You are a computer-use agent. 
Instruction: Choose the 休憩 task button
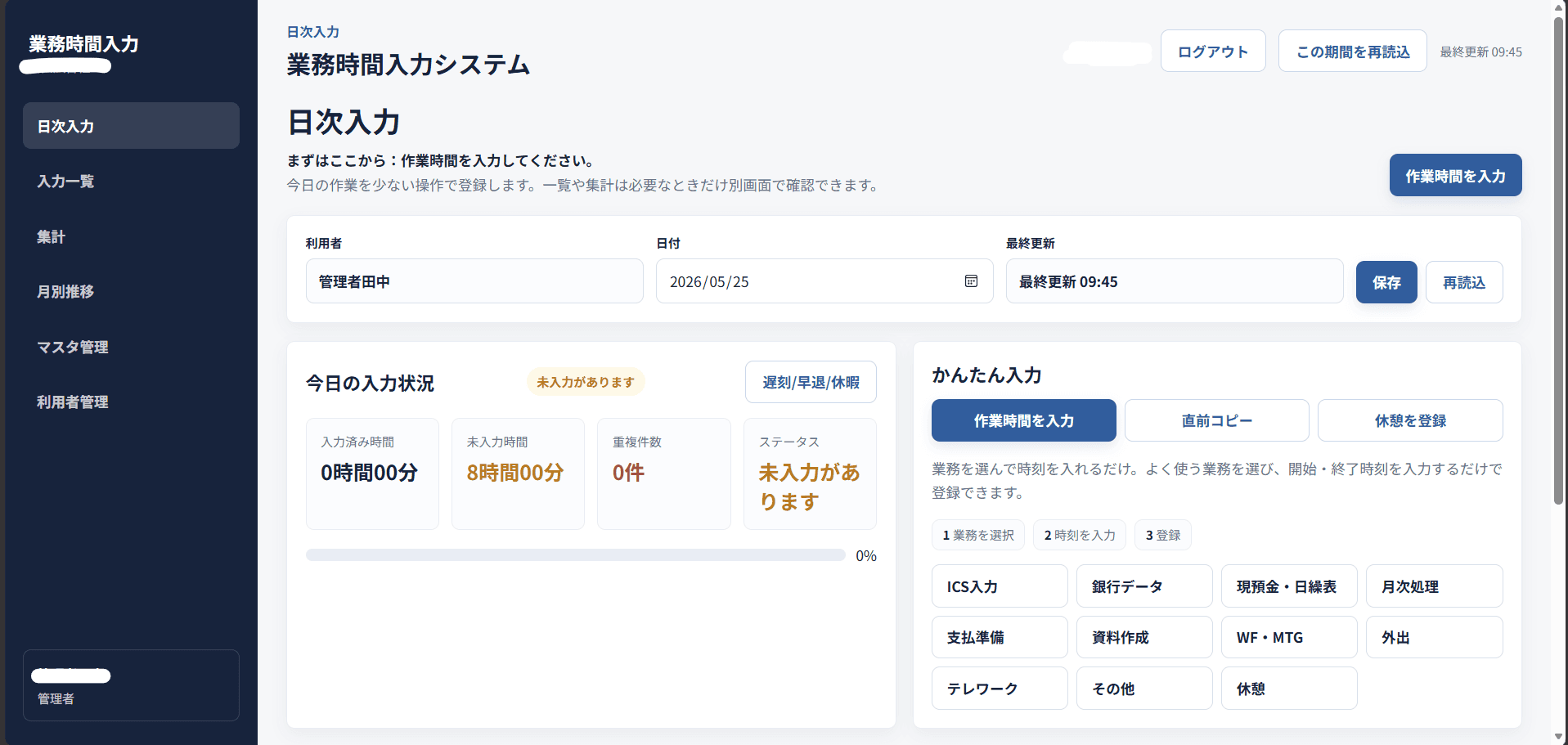click(1289, 689)
